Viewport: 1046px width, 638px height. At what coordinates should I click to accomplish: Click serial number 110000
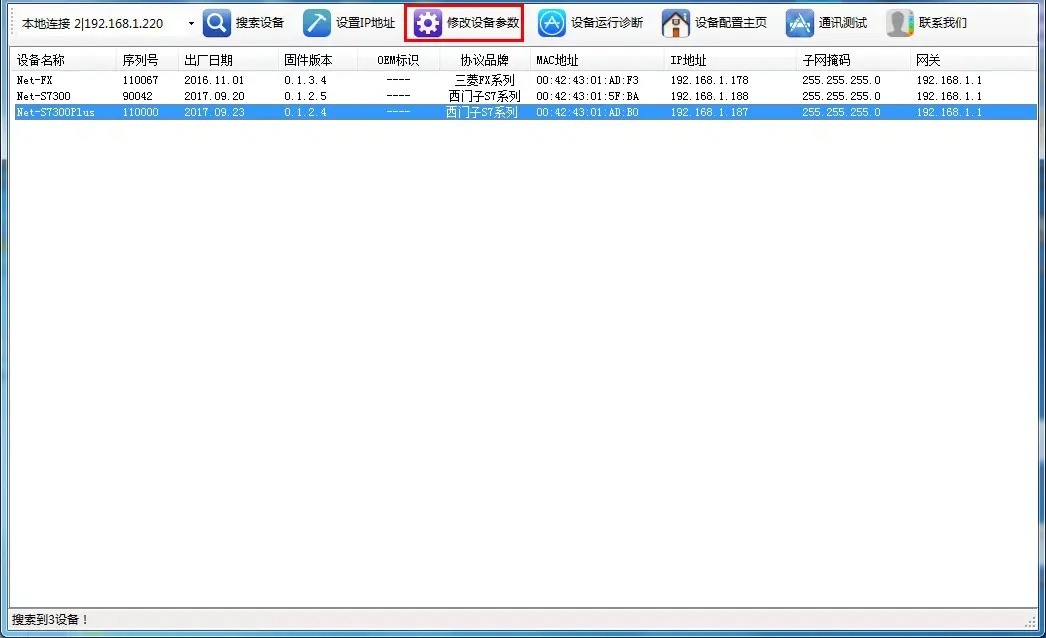[x=140, y=112]
